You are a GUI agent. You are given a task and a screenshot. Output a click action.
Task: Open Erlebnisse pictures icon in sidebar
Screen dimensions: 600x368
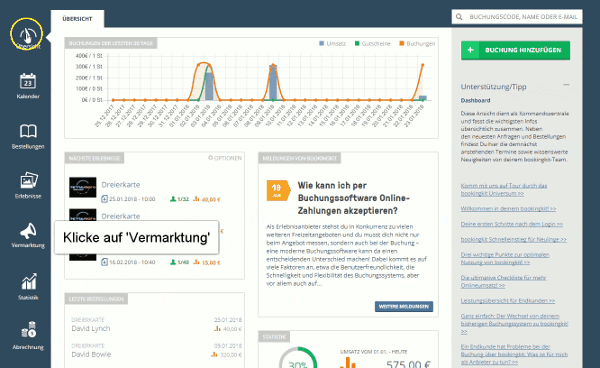click(29, 181)
